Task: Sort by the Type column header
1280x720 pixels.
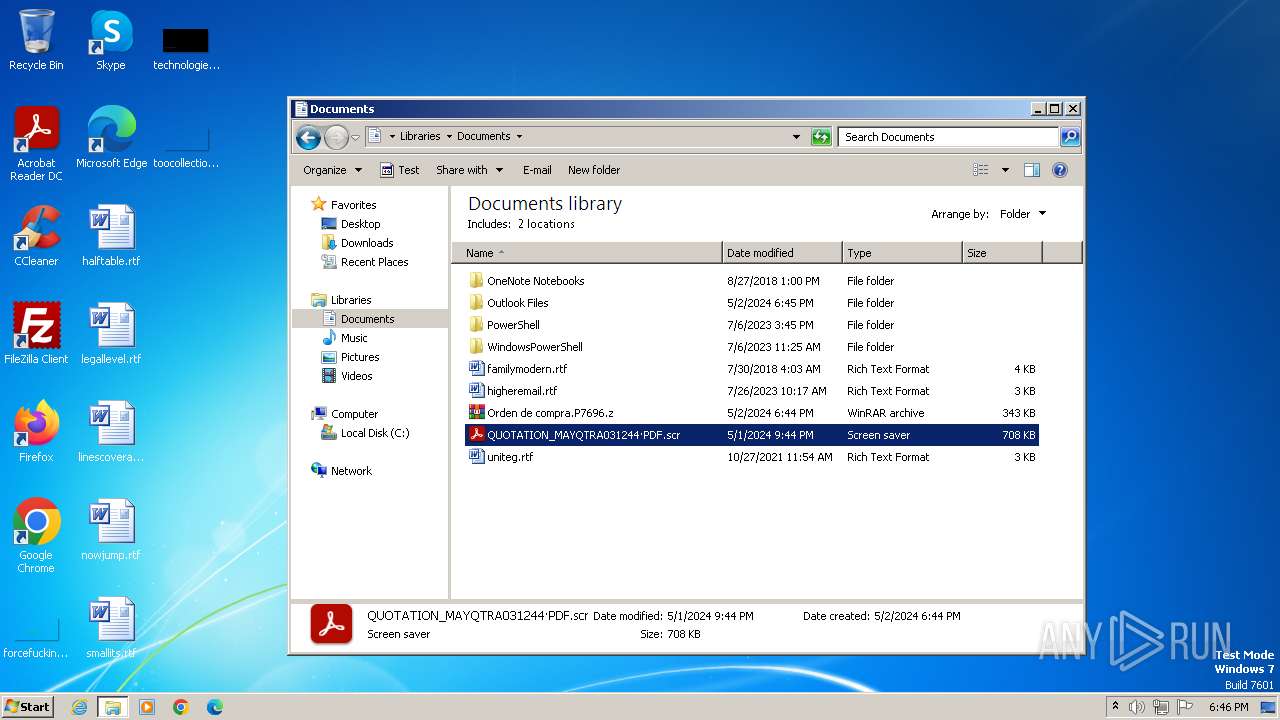Action: coord(902,253)
